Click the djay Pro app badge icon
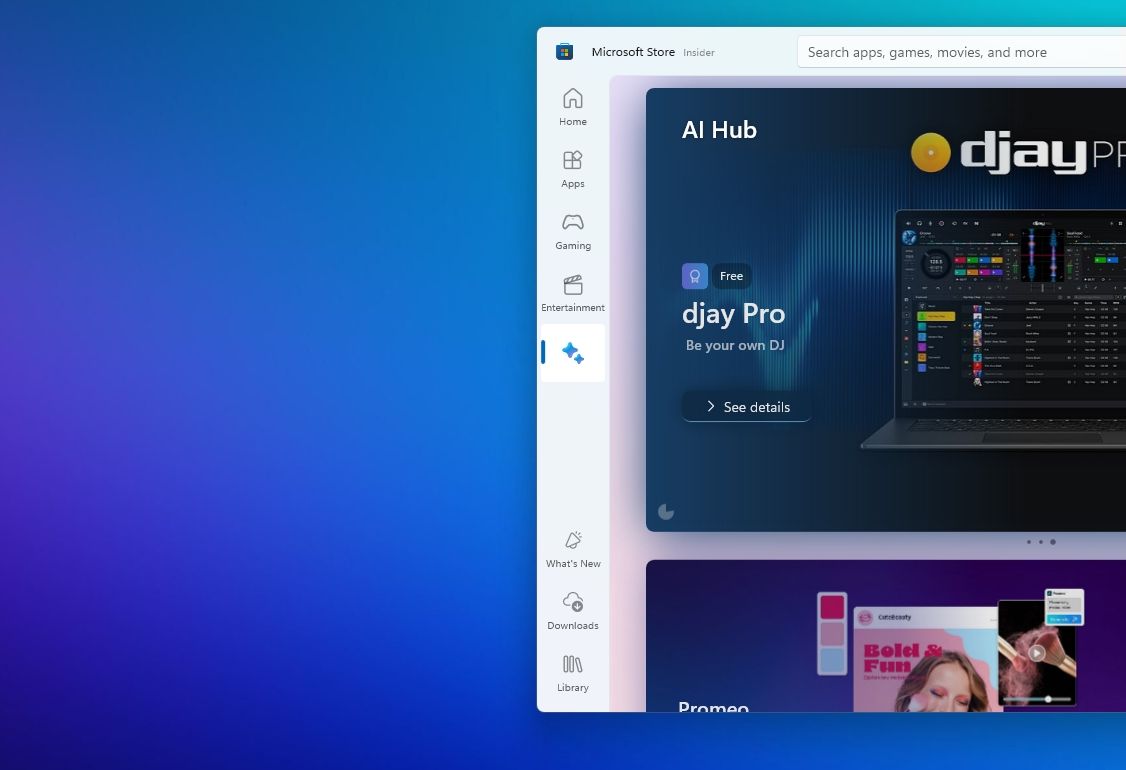 coord(694,276)
